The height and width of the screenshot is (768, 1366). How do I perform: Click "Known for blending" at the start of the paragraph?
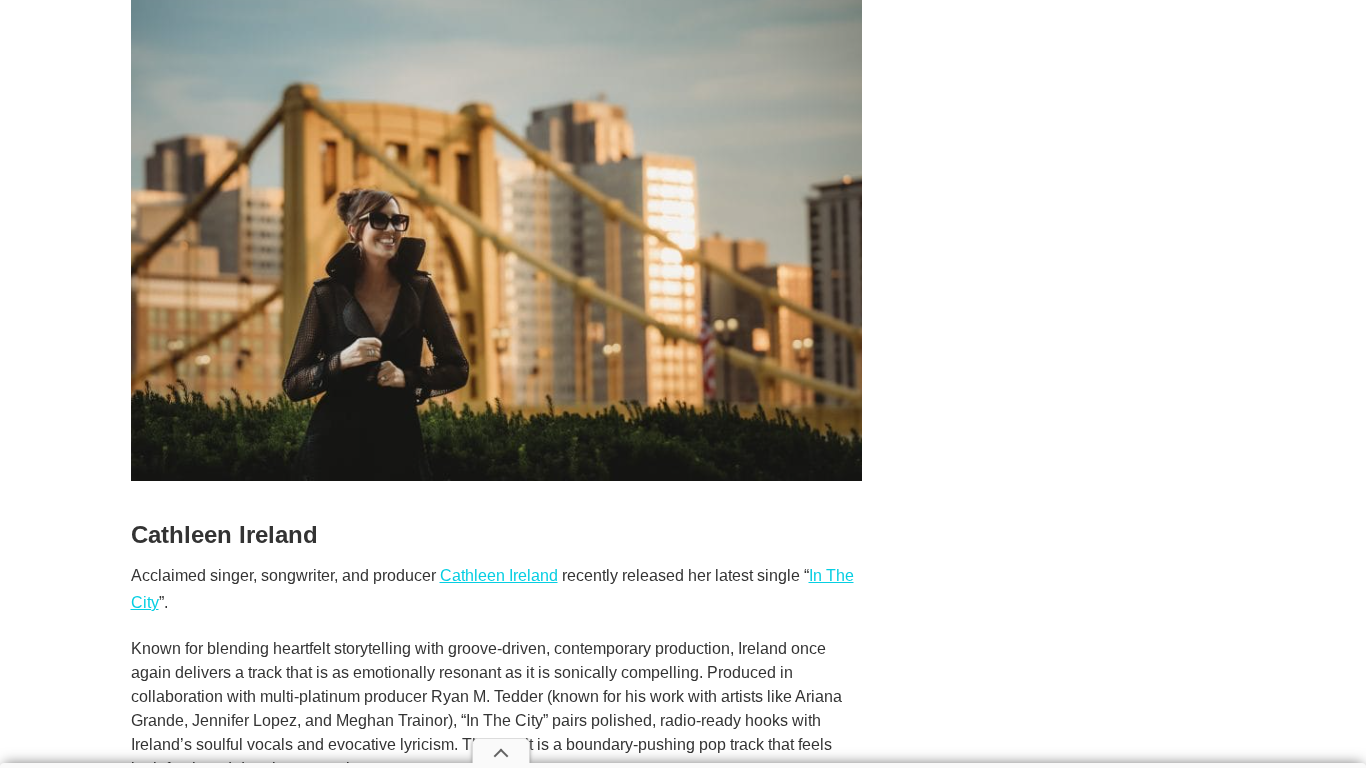pos(196,649)
